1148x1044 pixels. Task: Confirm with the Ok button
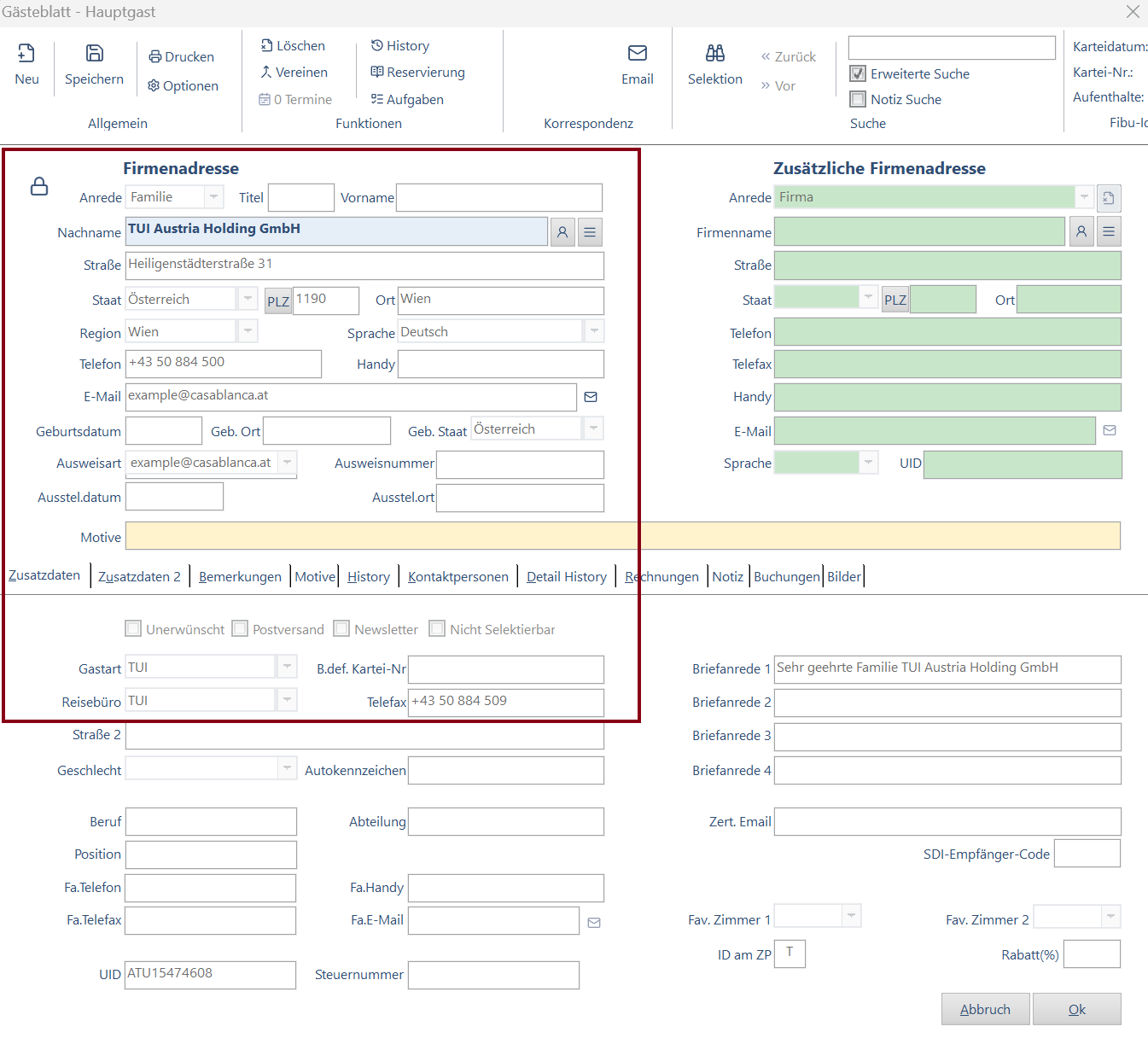pos(1077,1009)
